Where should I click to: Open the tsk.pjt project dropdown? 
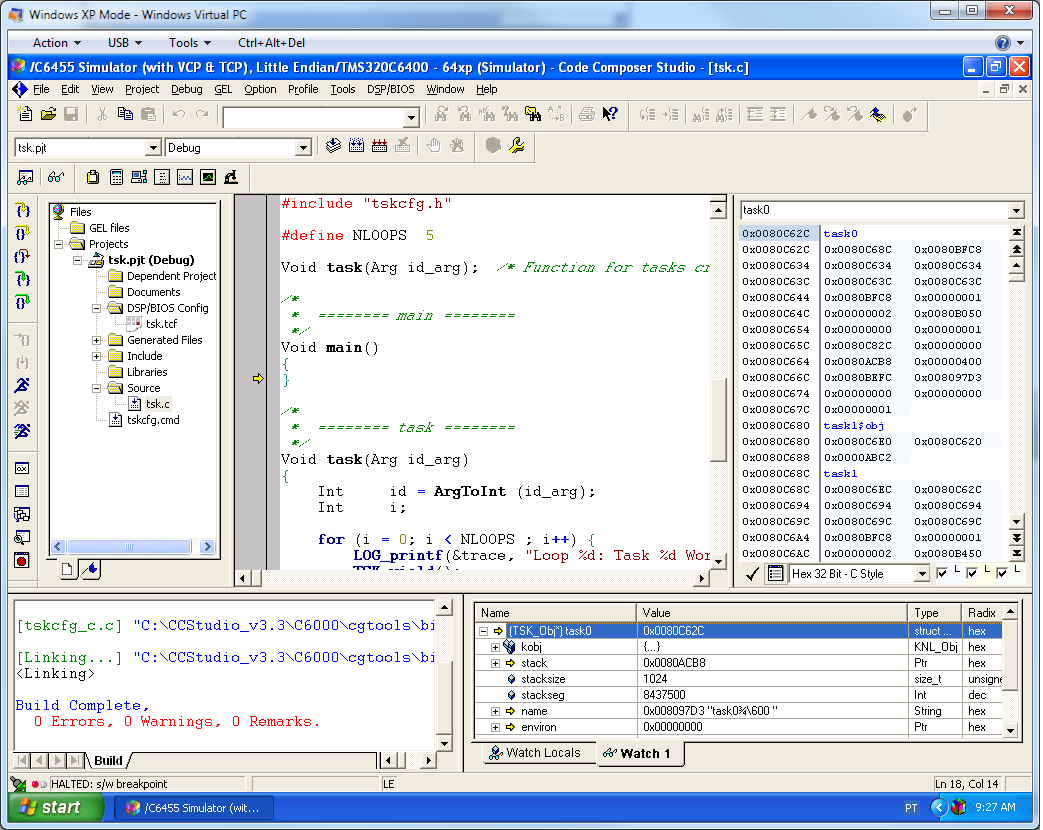(x=153, y=148)
